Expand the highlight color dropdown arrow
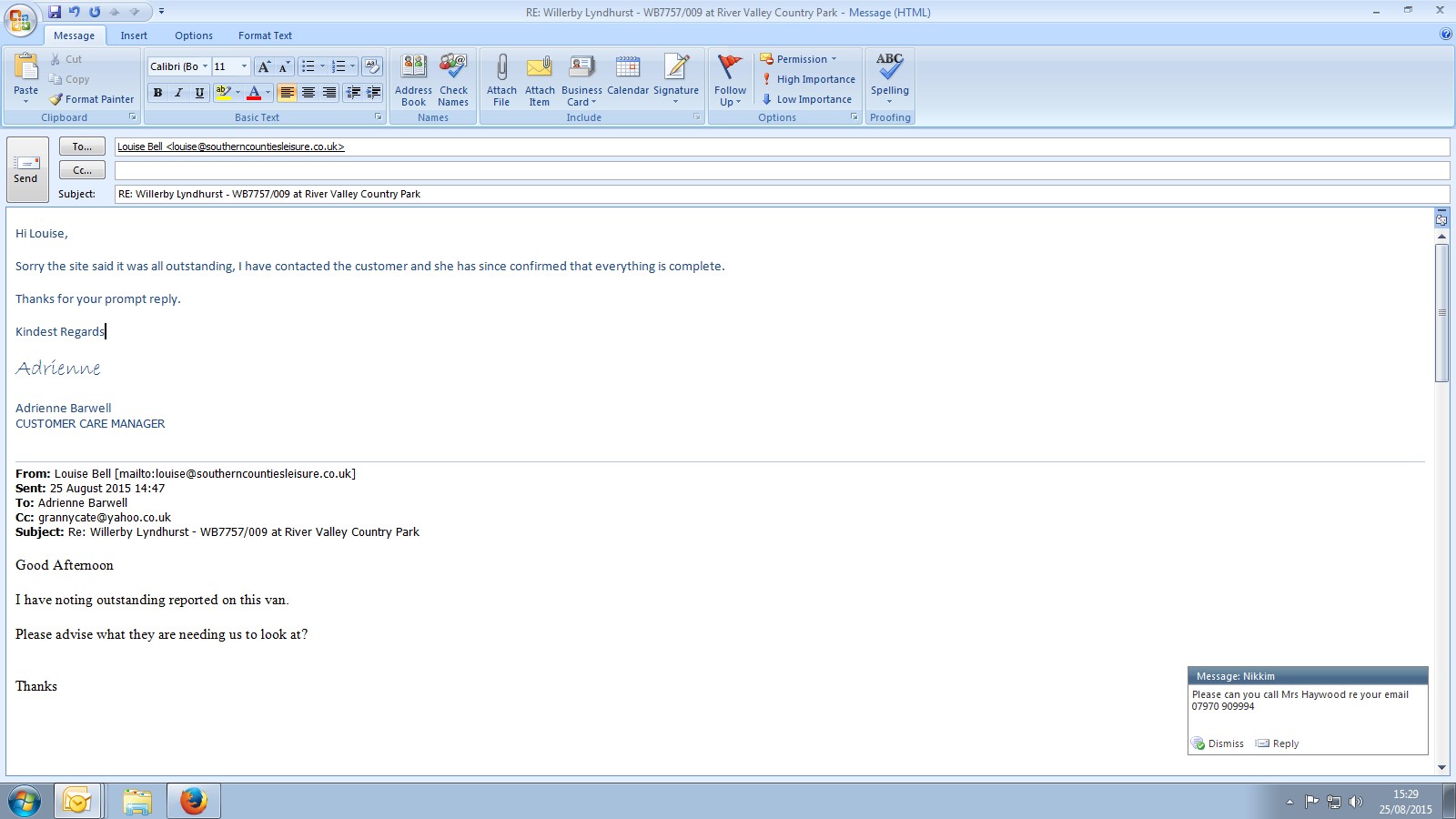The width and height of the screenshot is (1456, 819). (x=238, y=93)
